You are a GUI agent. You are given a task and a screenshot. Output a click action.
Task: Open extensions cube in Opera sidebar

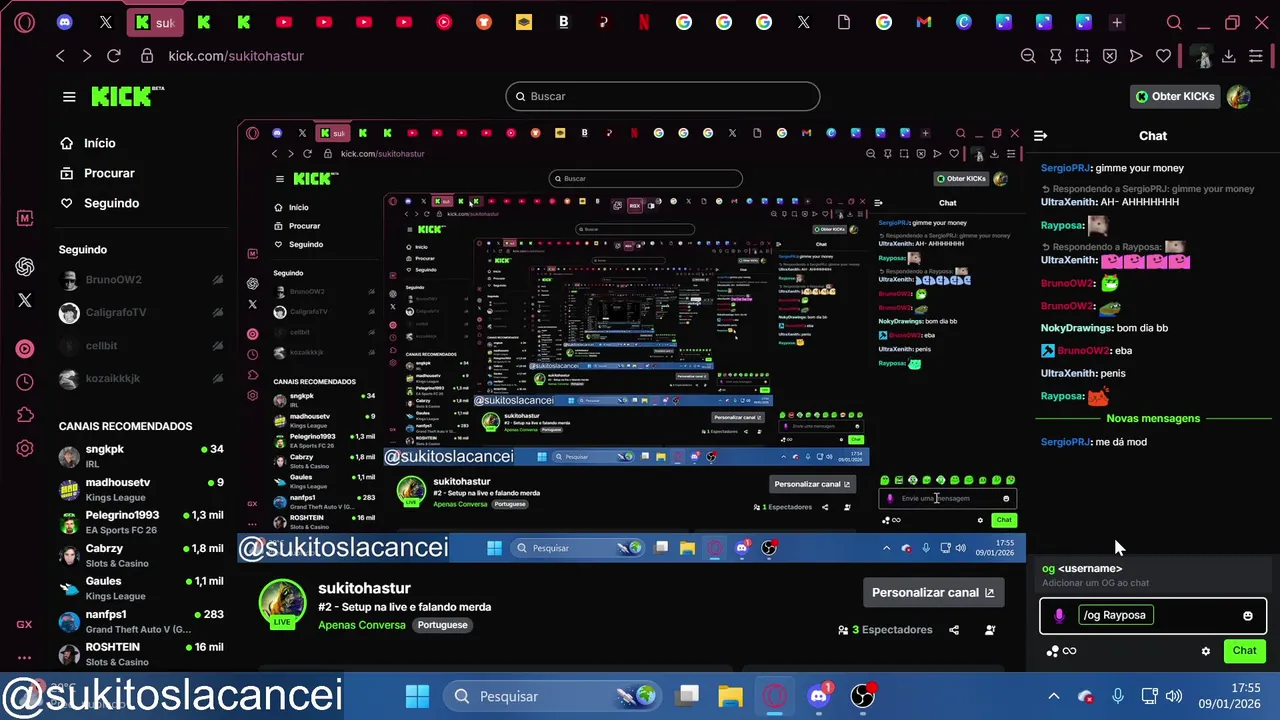25,415
